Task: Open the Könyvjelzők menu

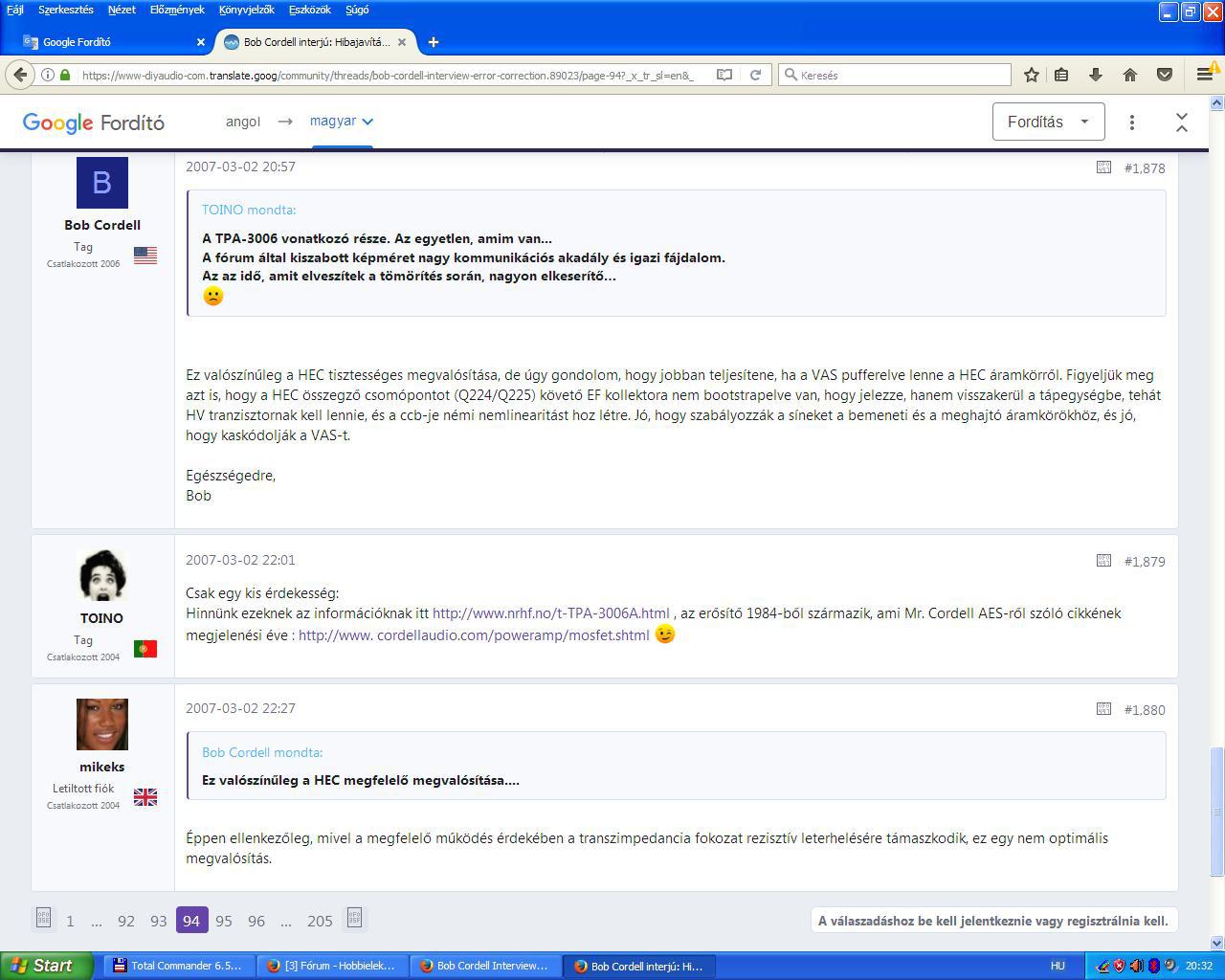Action: click(x=246, y=10)
